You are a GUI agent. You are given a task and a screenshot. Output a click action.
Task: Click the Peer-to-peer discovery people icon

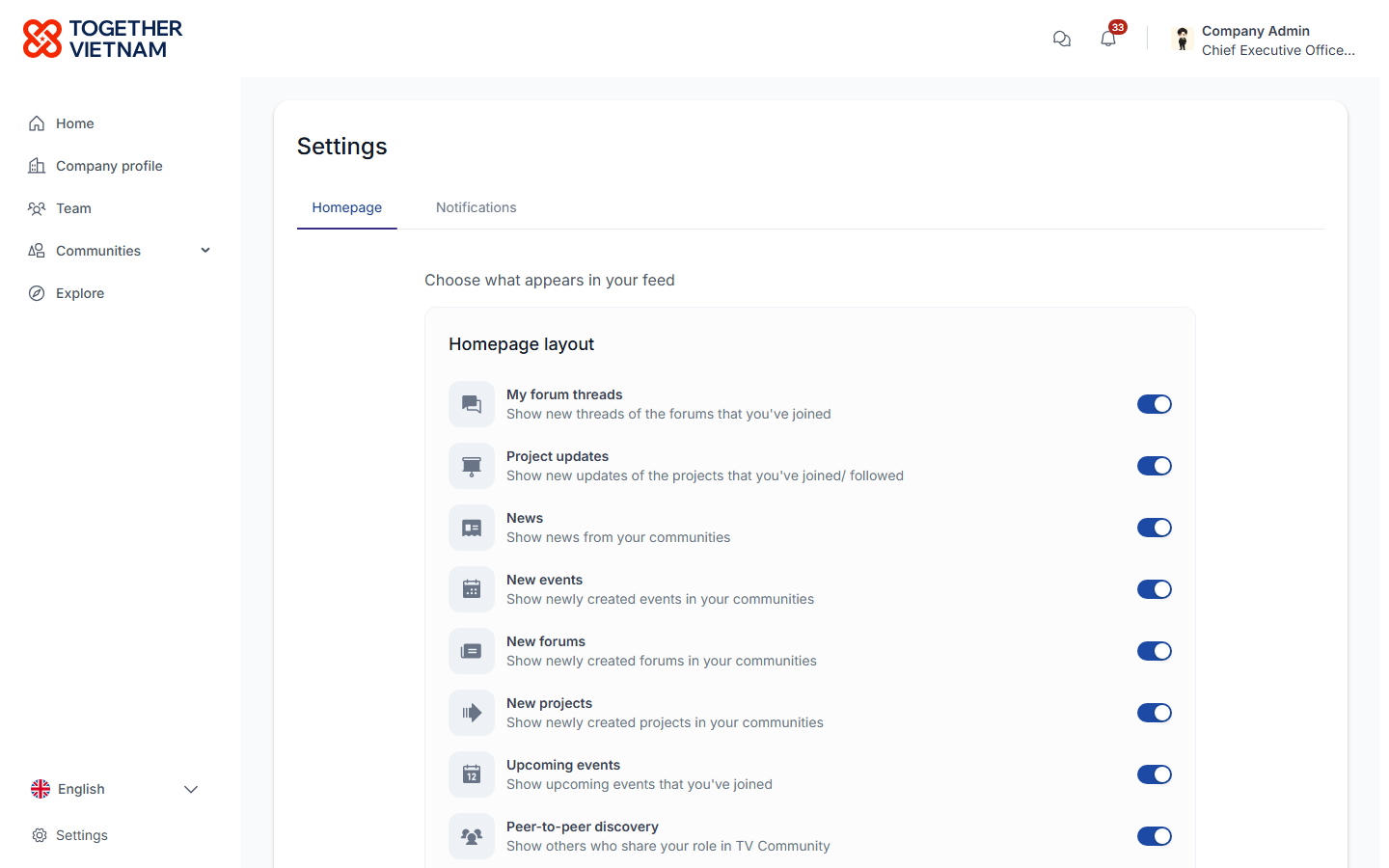(472, 836)
